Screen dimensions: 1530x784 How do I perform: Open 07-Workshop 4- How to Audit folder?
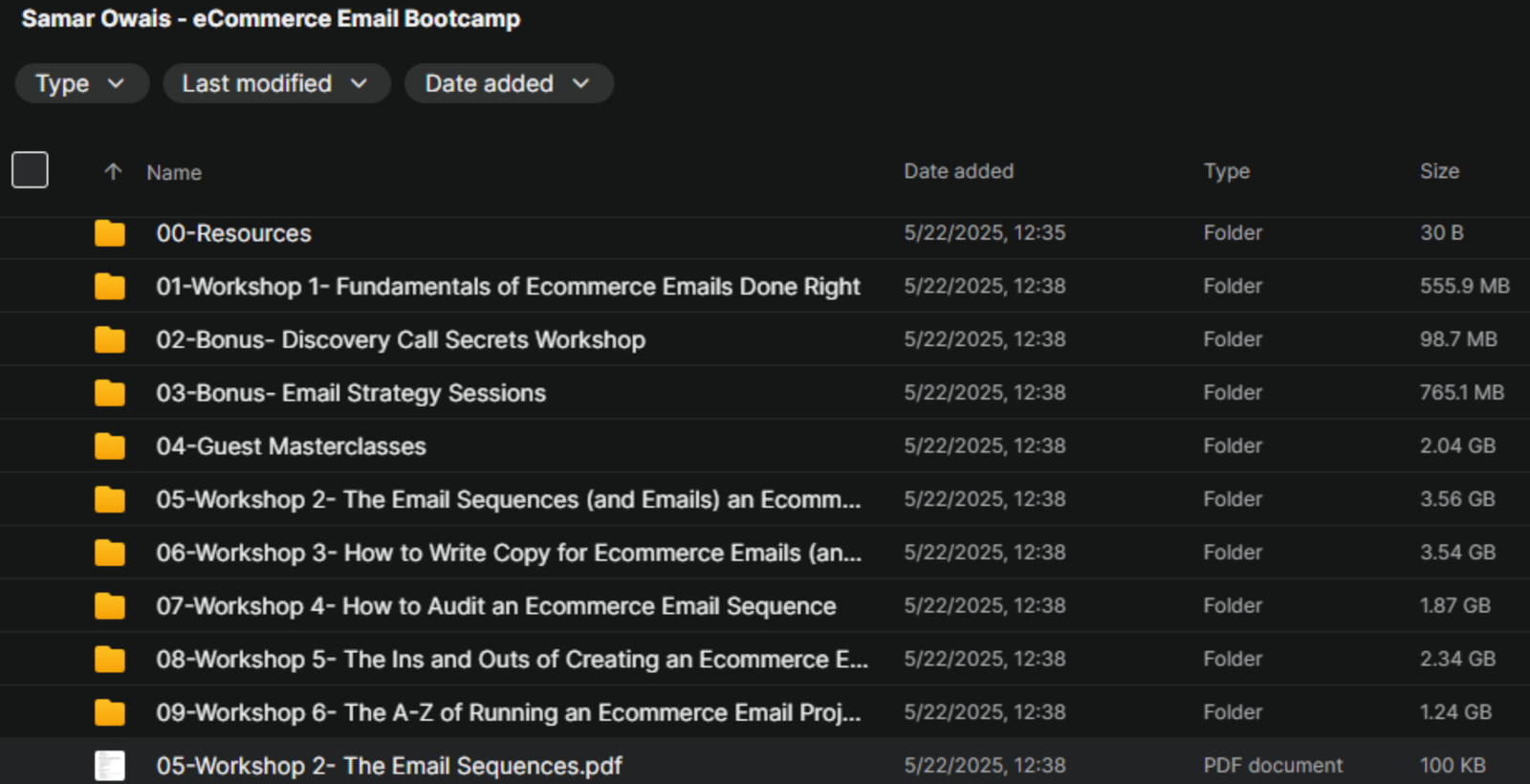[496, 606]
